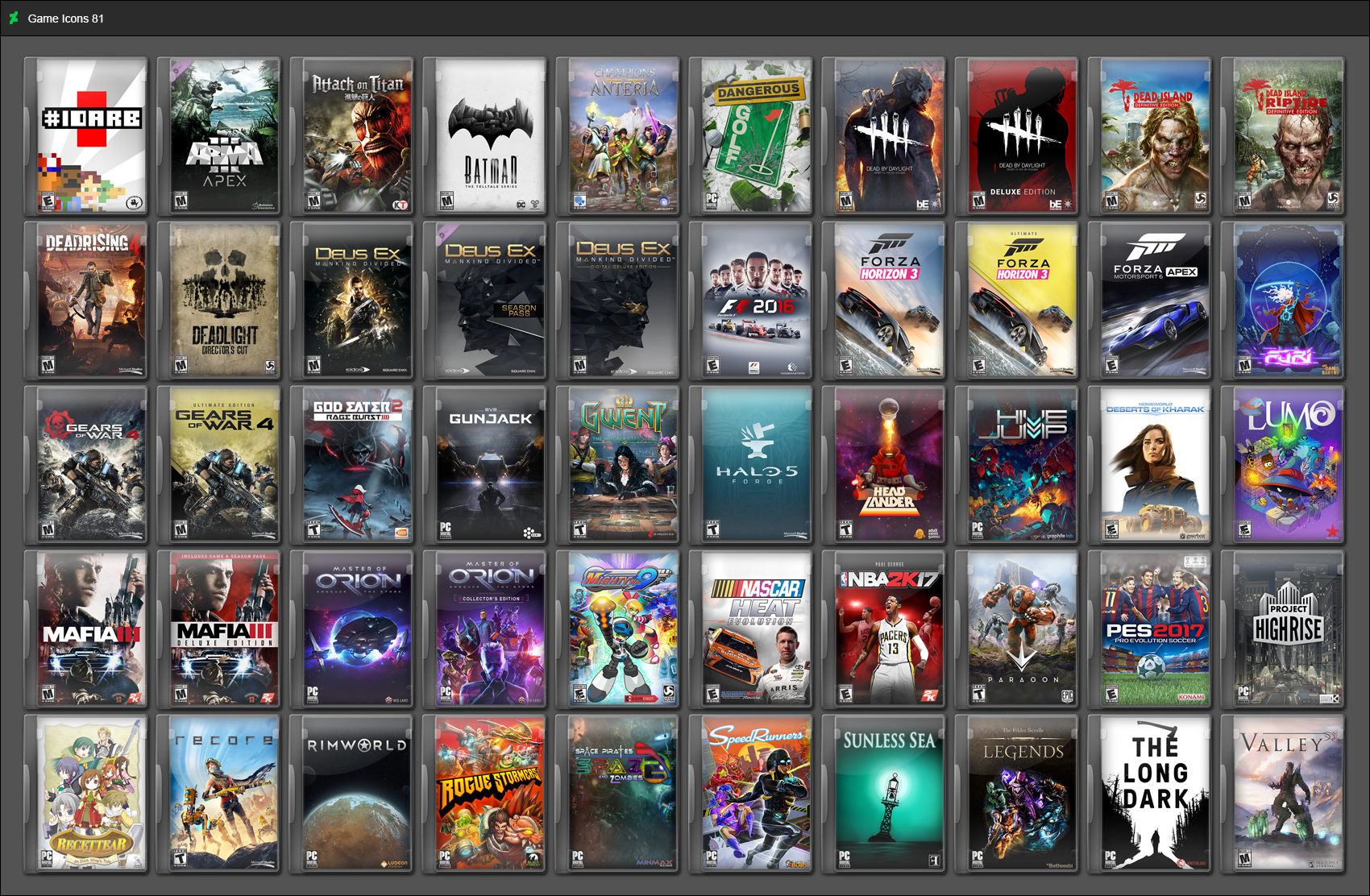Select the Mafia III standard icon
This screenshot has height=896, width=1370.
(x=86, y=630)
